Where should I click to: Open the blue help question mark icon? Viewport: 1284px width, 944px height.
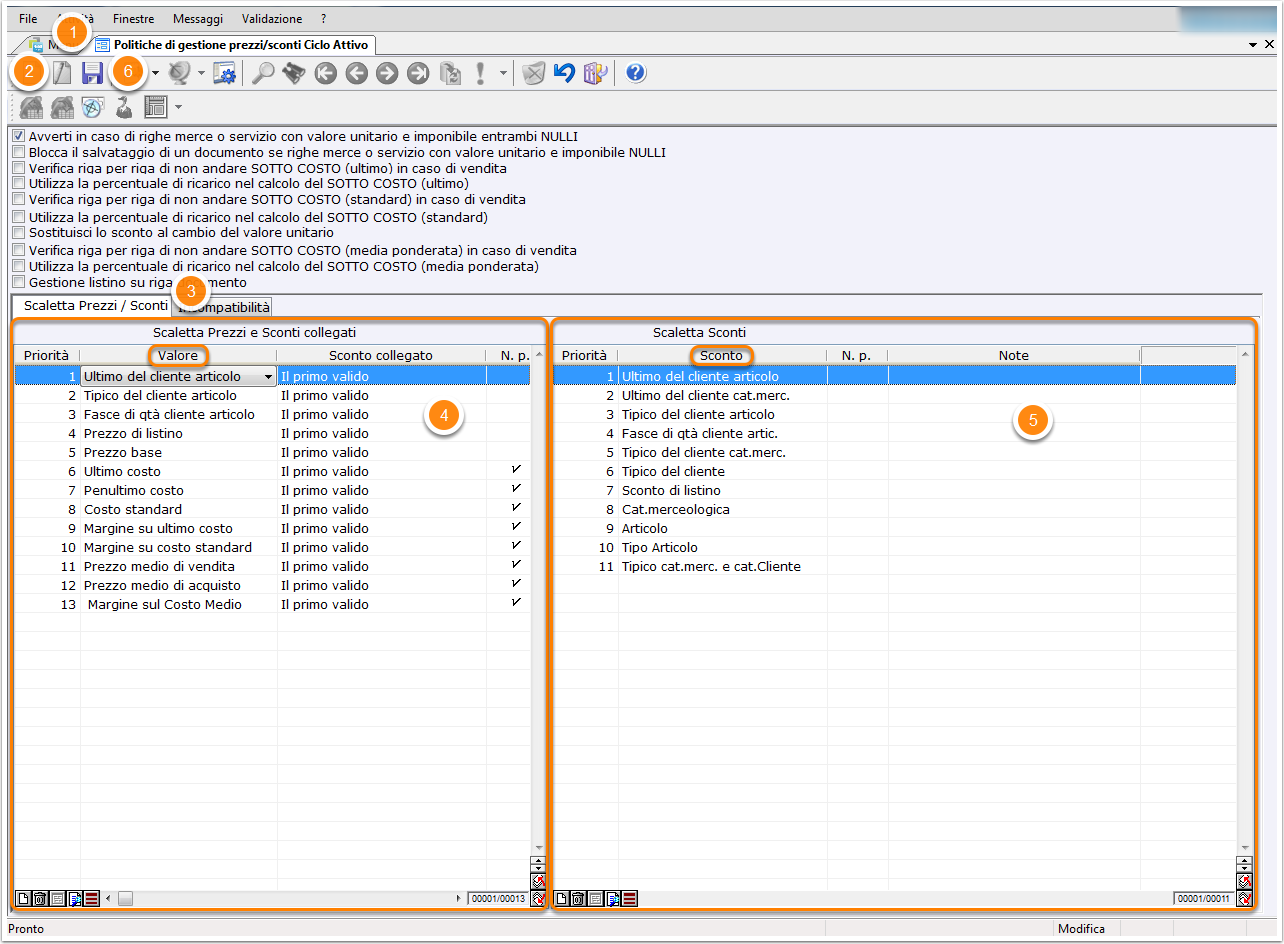click(636, 73)
